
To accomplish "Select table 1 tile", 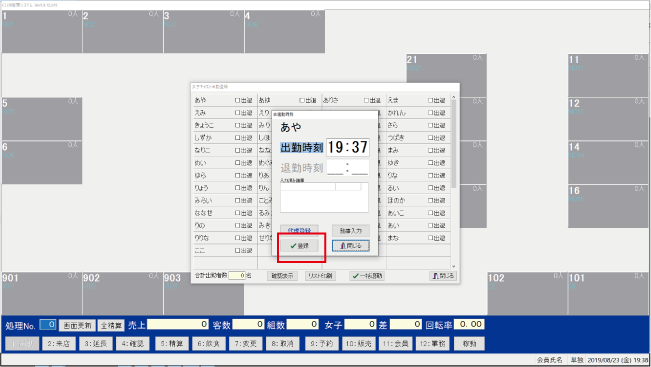I will click(x=42, y=32).
